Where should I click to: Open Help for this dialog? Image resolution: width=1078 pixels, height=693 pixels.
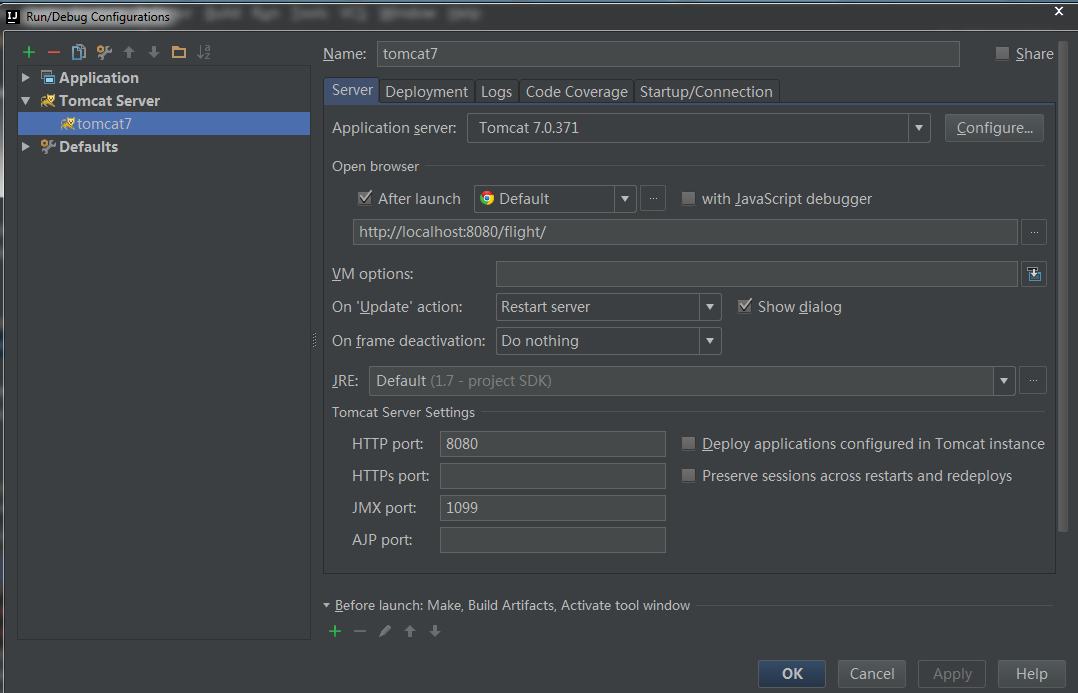tap(1031, 674)
